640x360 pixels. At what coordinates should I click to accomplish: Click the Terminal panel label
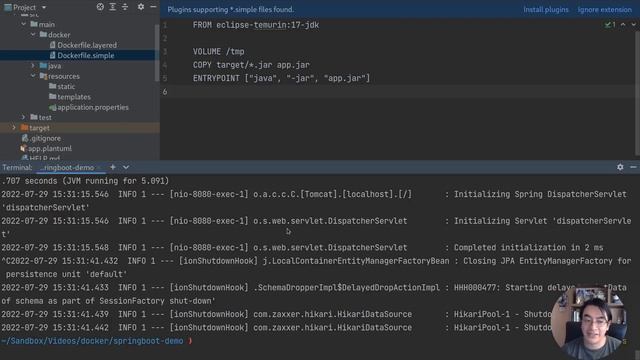(17, 167)
